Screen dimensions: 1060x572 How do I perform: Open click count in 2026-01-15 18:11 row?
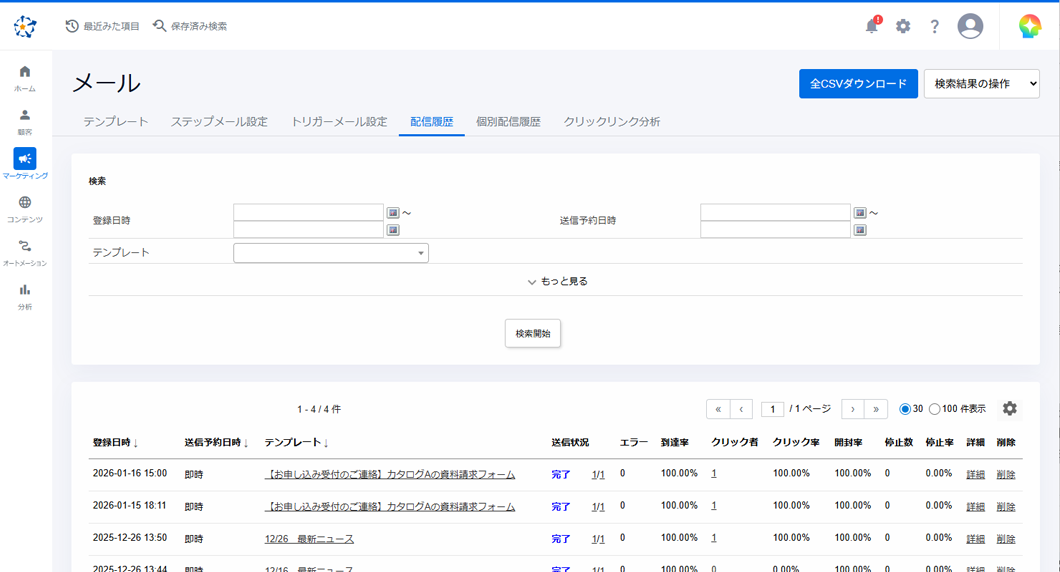click(714, 506)
